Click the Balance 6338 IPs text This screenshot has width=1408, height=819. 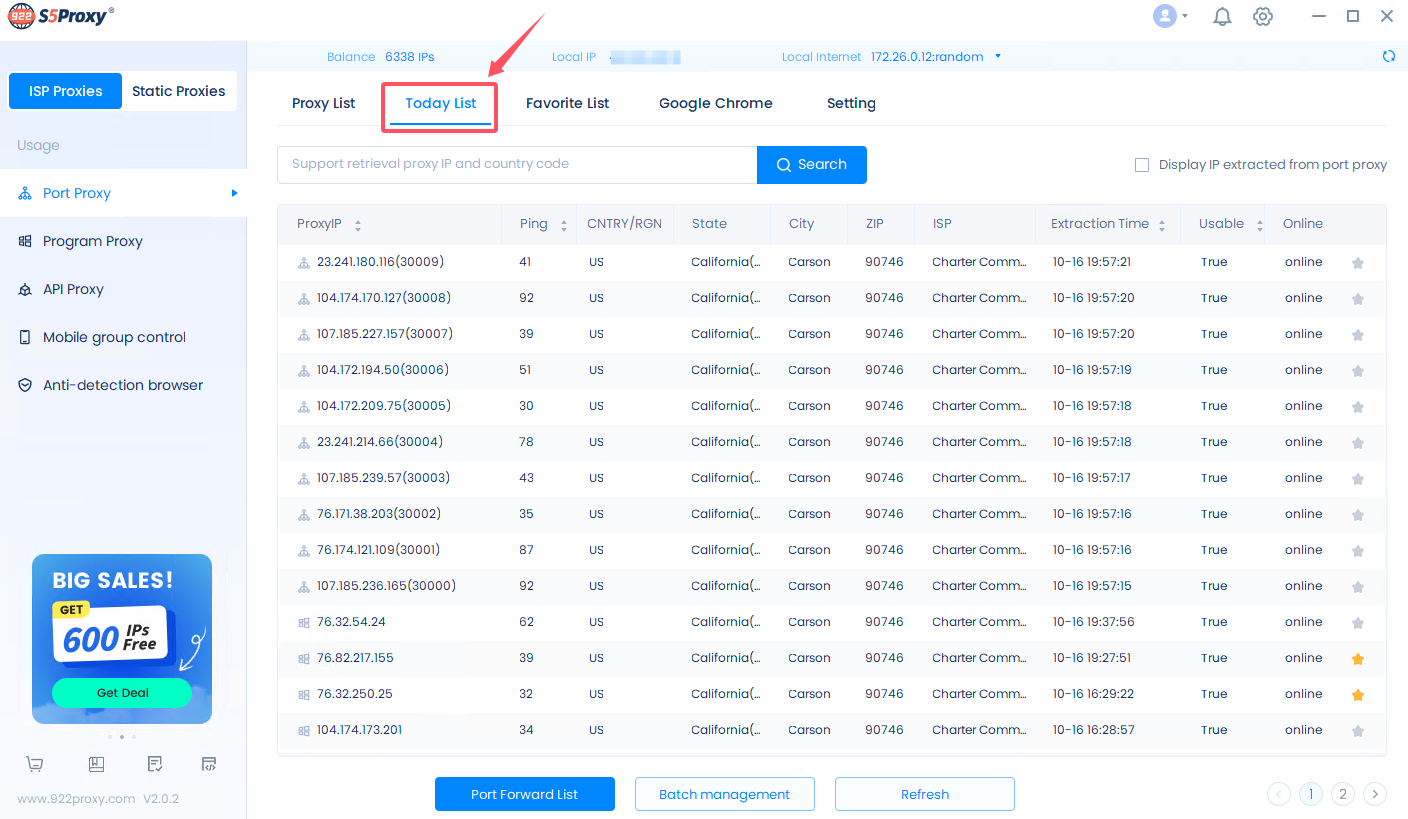tap(380, 57)
